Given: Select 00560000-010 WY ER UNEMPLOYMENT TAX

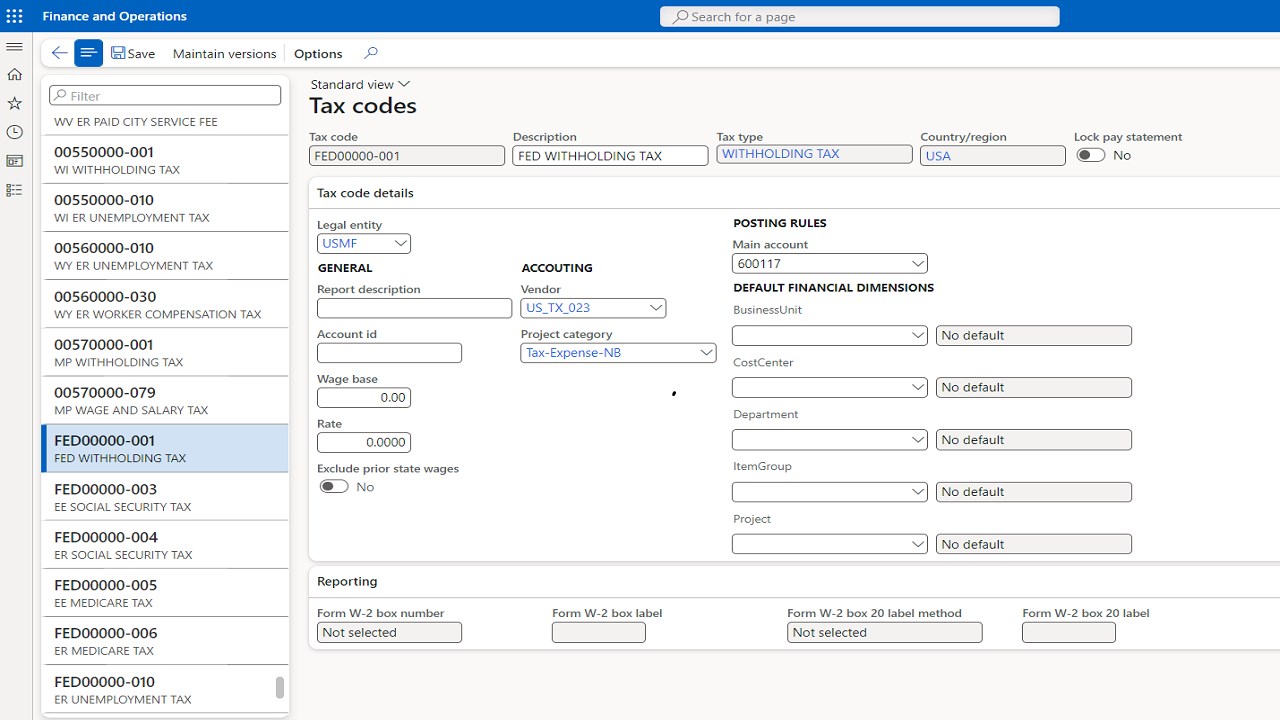Looking at the screenshot, I should click(x=165, y=256).
